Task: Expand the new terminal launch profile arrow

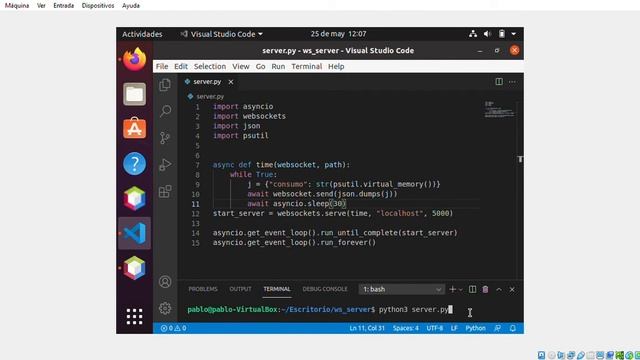Action: pyautogui.click(x=461, y=290)
